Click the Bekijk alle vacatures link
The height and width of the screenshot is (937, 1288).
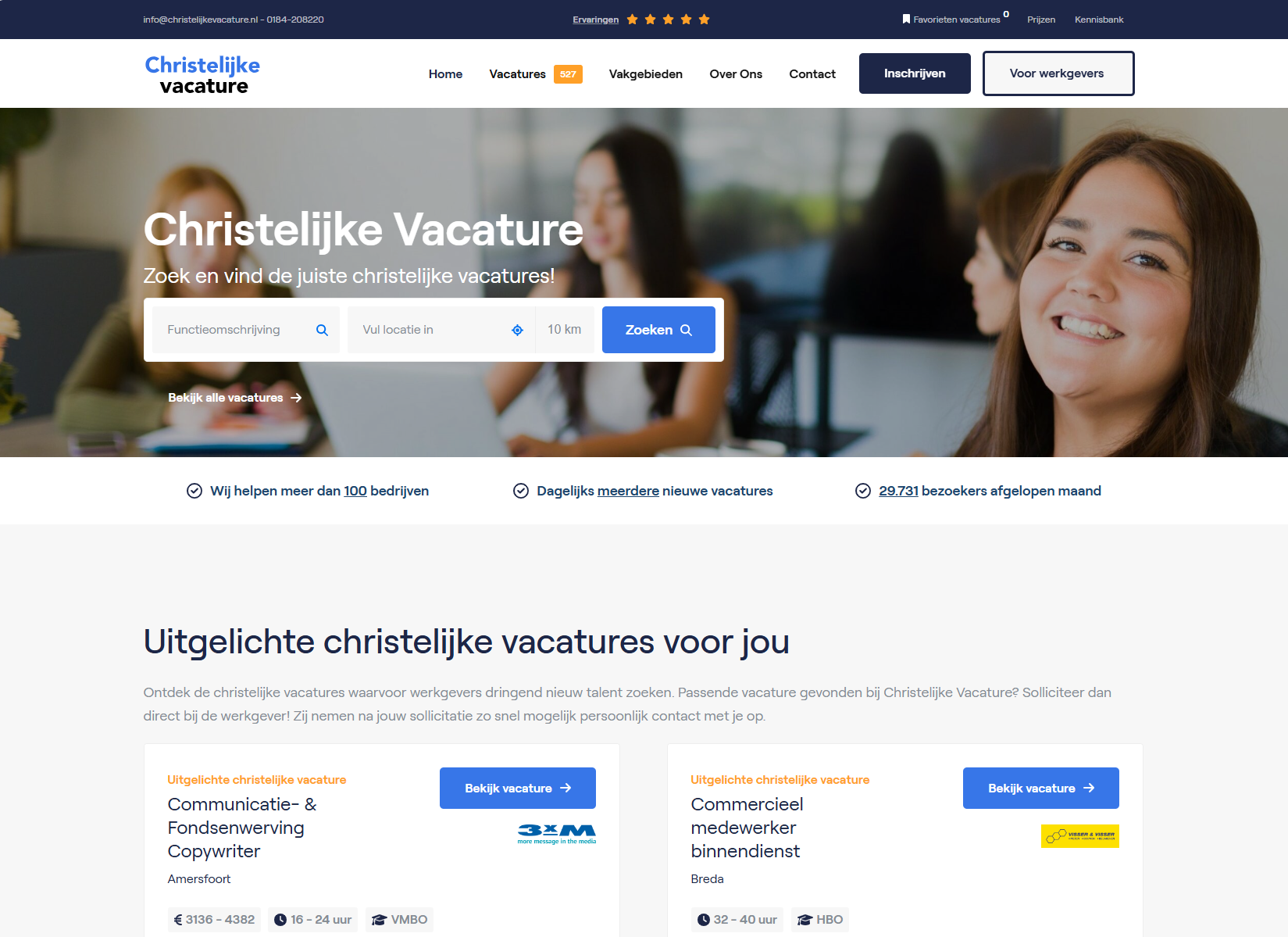(234, 398)
